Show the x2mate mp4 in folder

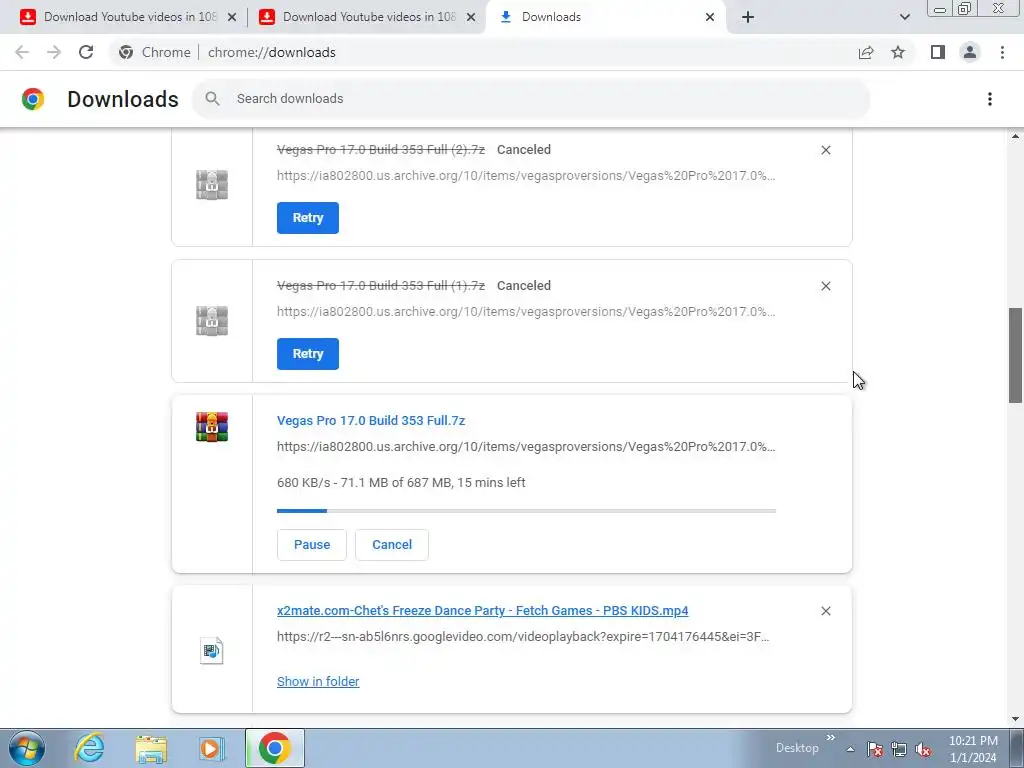[x=318, y=681]
